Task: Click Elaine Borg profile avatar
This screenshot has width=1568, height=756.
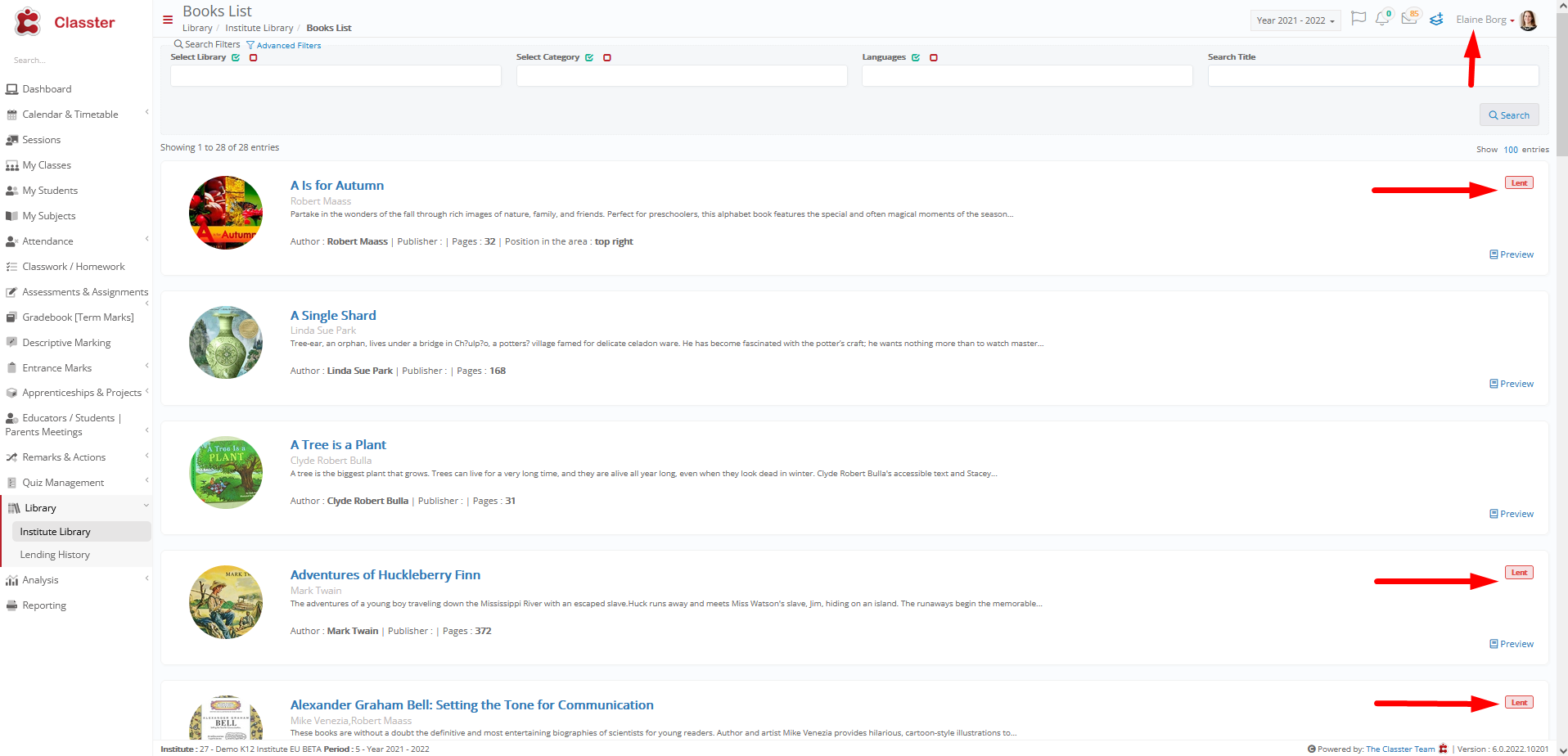Action: tap(1528, 20)
